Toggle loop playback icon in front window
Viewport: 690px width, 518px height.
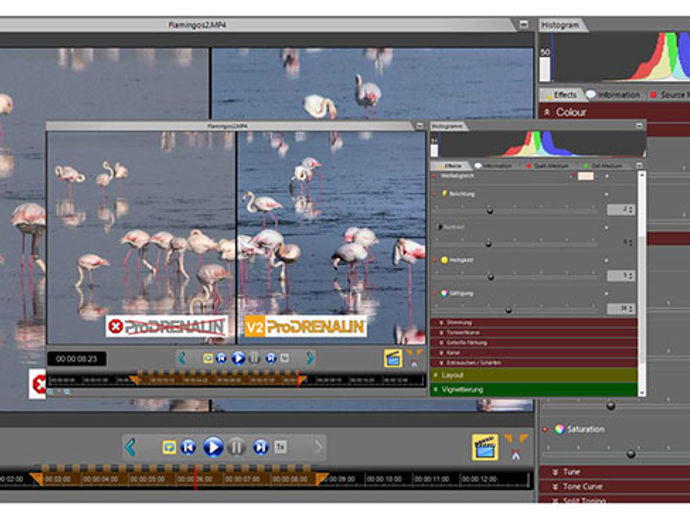(x=208, y=358)
